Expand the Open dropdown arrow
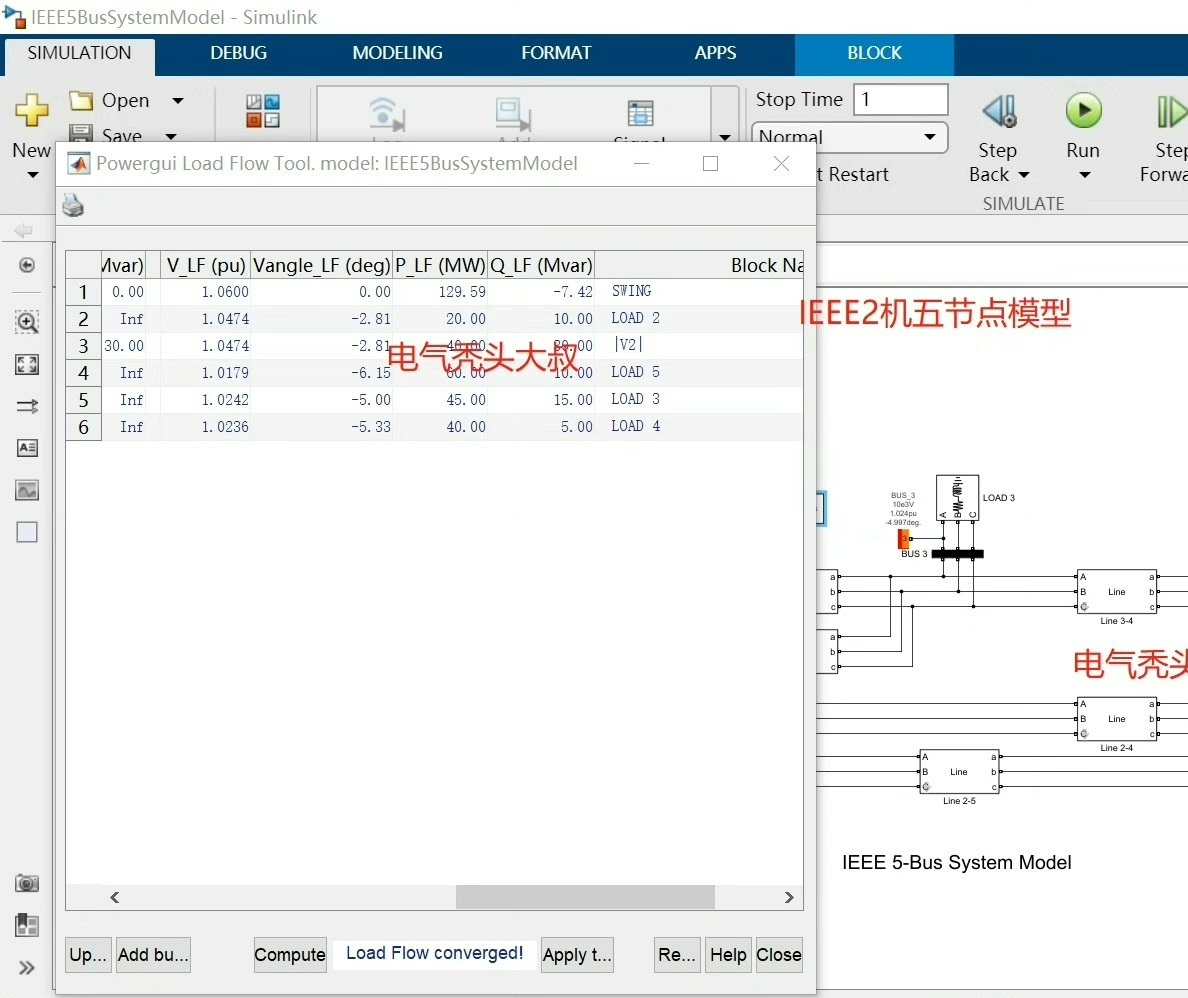This screenshot has height=998, width=1188. [x=178, y=101]
